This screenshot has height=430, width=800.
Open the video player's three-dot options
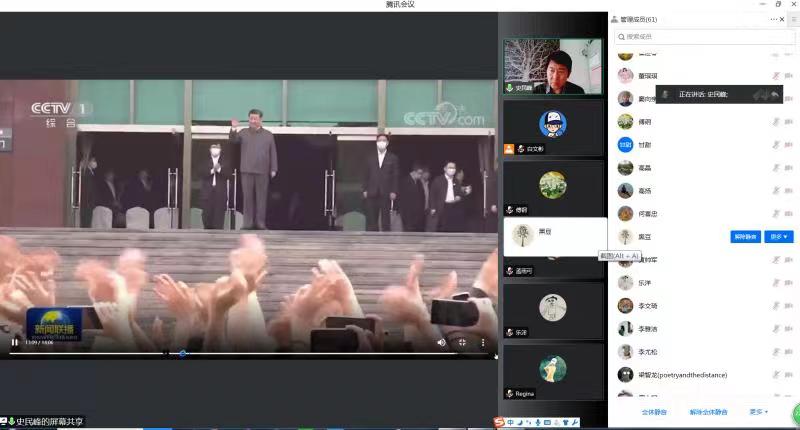click(483, 342)
